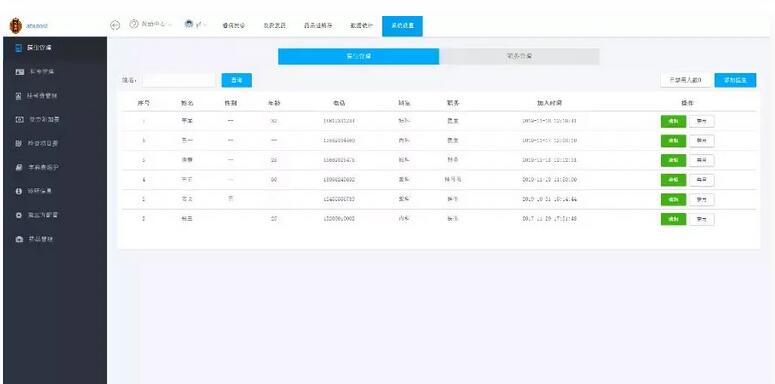Click the department cell in the fifth table row
This screenshot has height=384, width=775.
click(404, 199)
